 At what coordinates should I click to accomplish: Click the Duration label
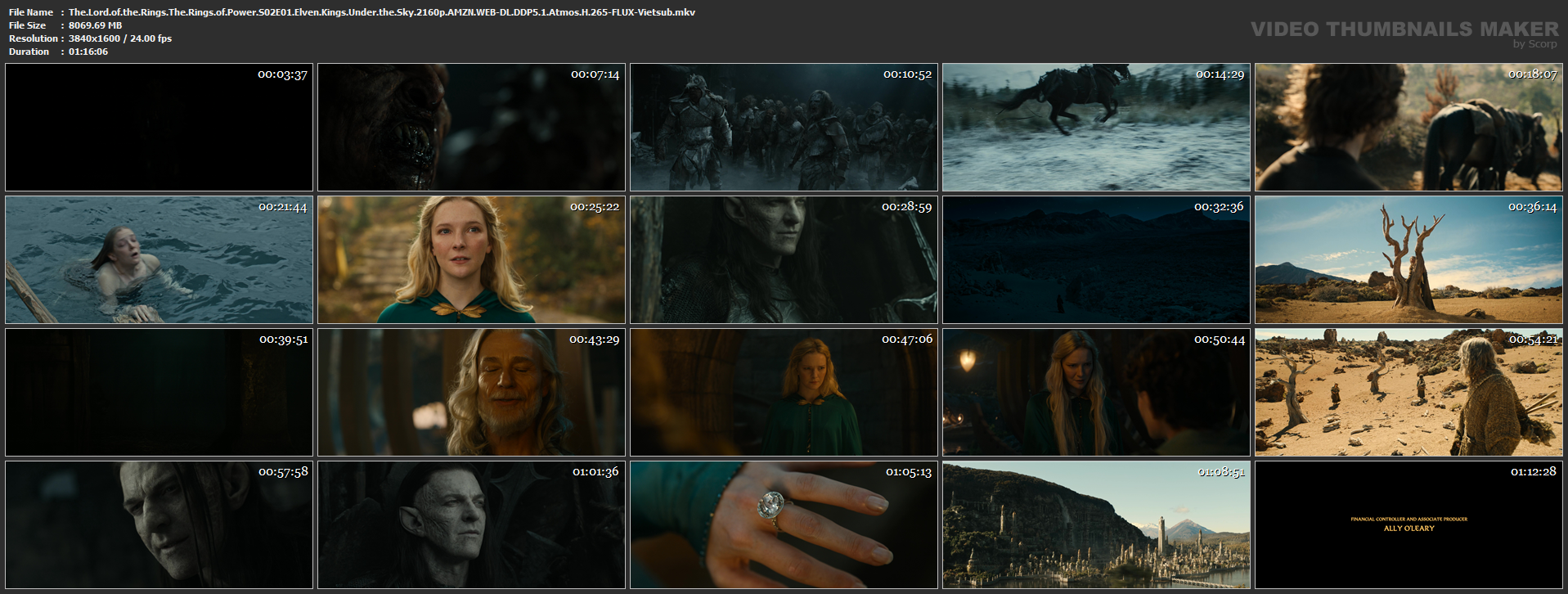tap(29, 52)
